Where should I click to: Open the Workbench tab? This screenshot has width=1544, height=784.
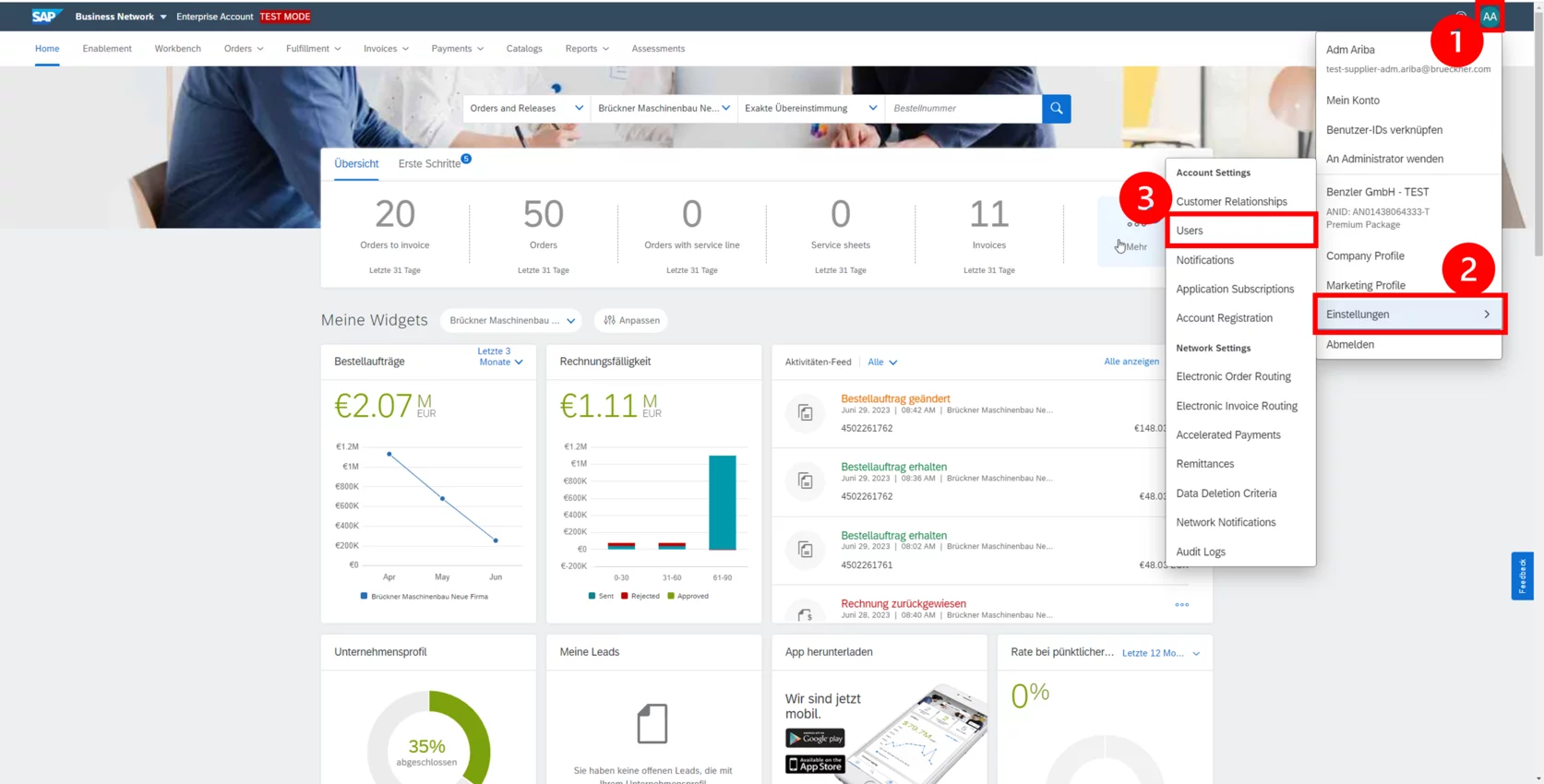[177, 48]
